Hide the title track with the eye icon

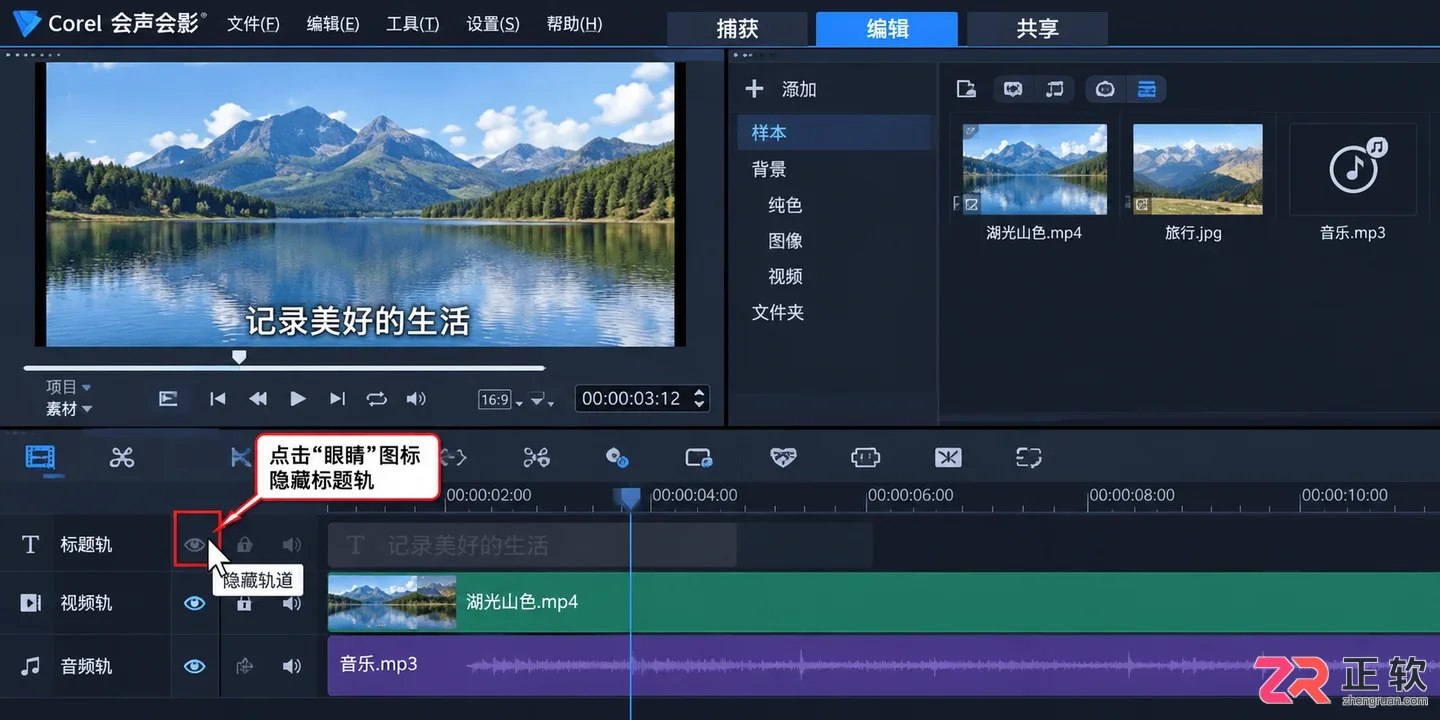pos(195,545)
